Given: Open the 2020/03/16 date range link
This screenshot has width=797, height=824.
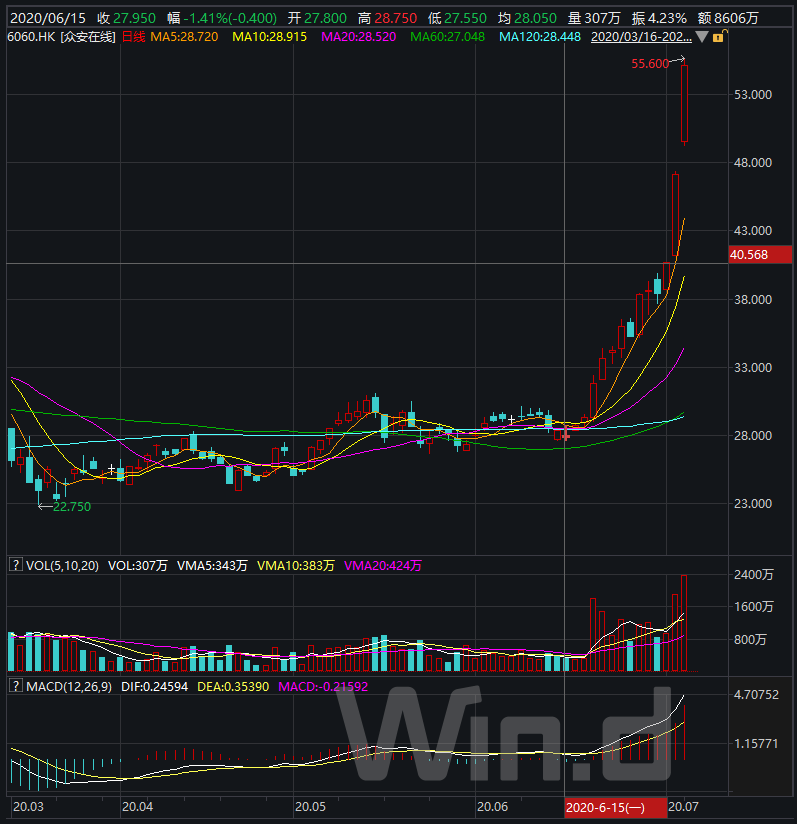Looking at the screenshot, I should click(x=641, y=37).
